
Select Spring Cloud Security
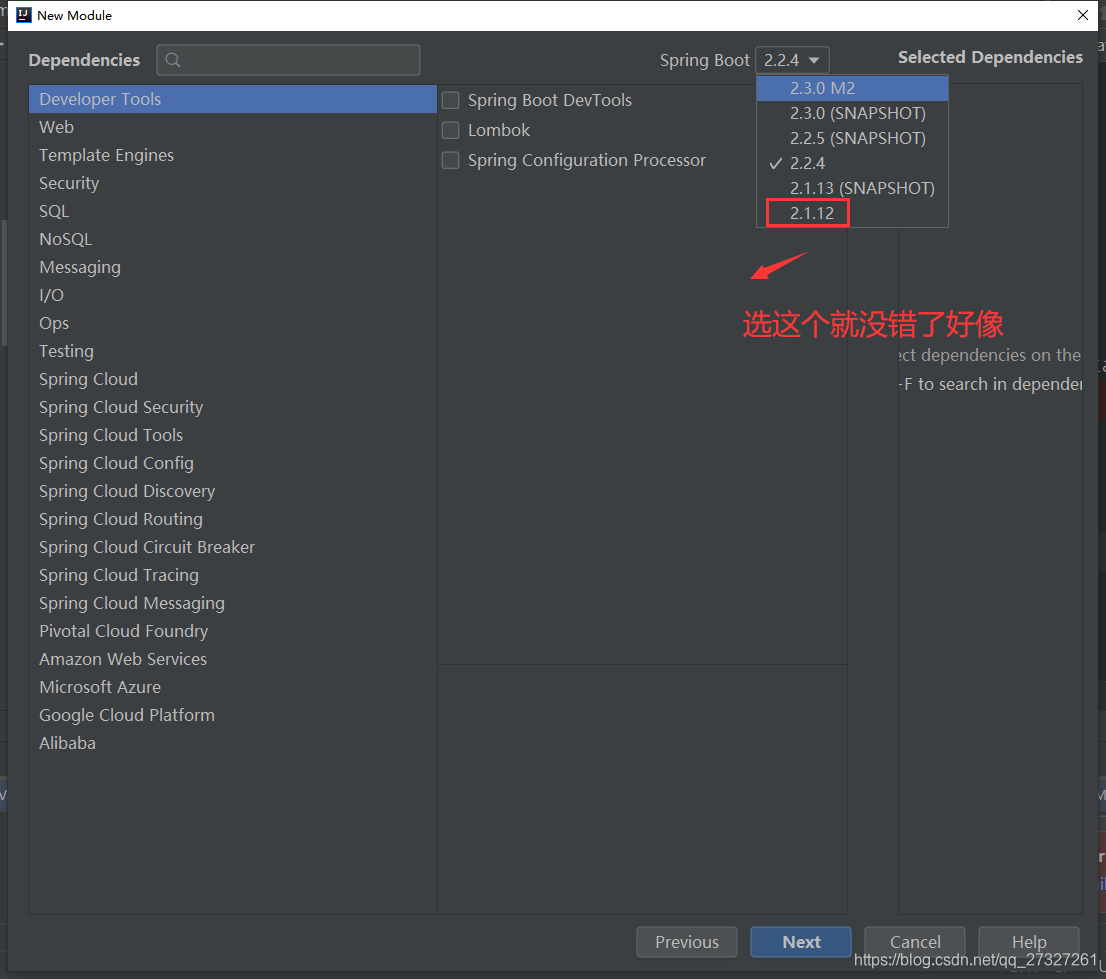233,407
